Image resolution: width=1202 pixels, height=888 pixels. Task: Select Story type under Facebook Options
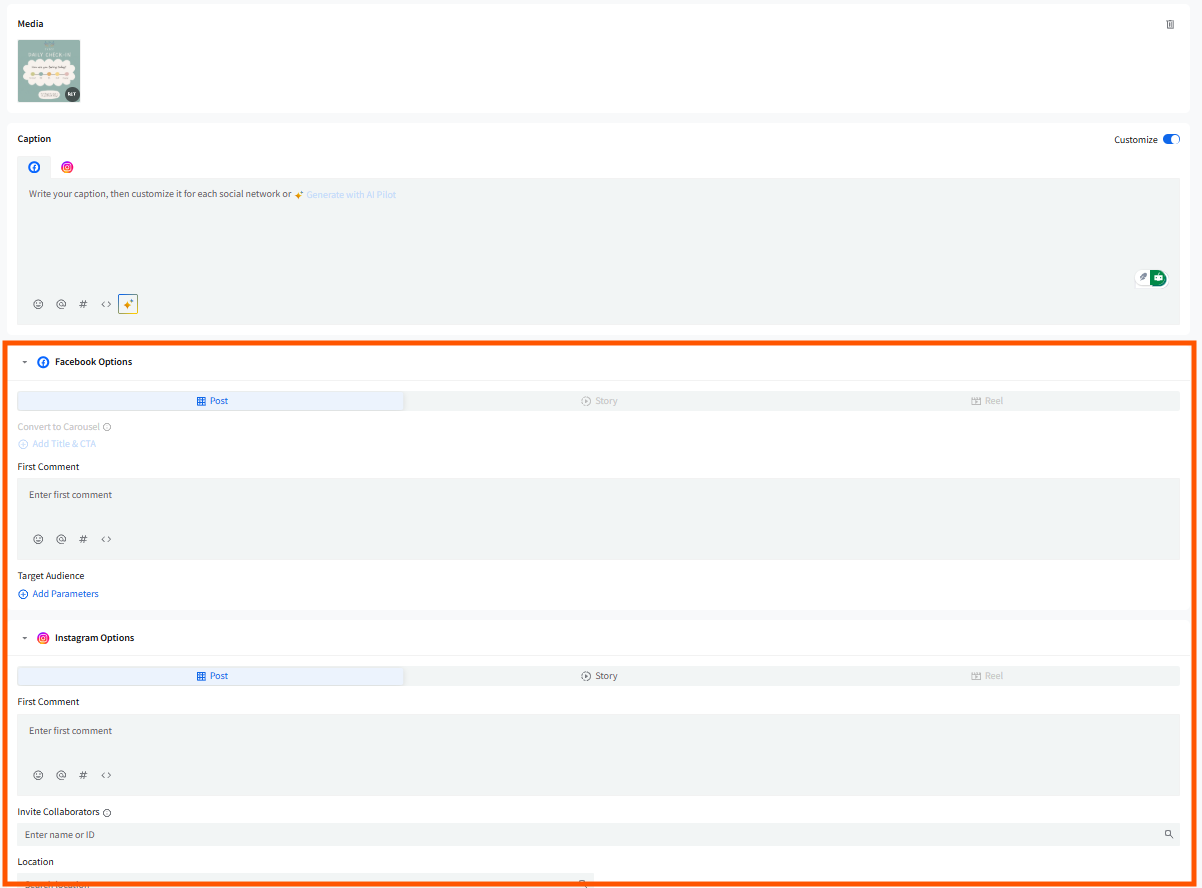click(x=598, y=401)
